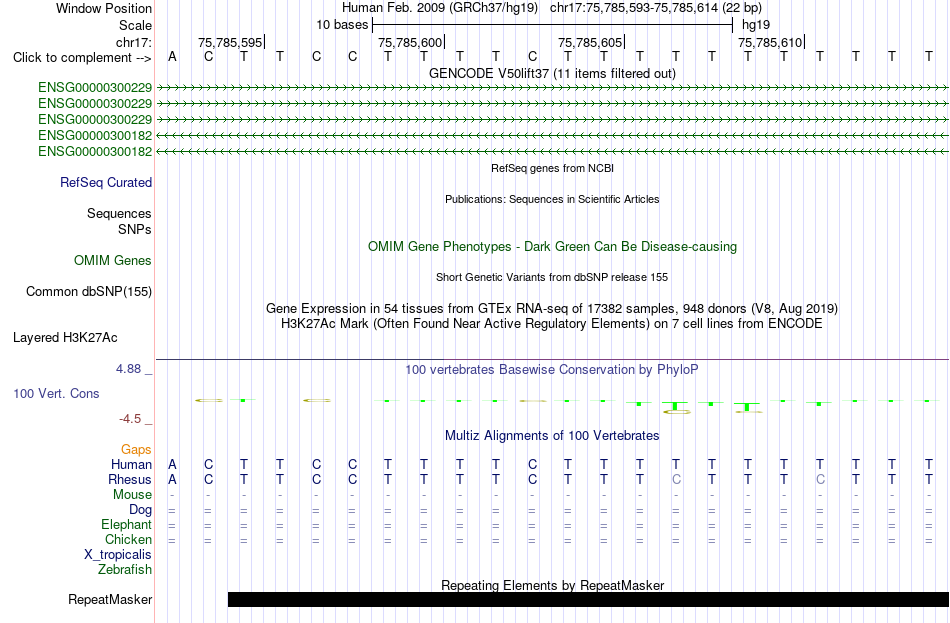Open "H3K27Ac Mark" ENCODE track title

552,324
